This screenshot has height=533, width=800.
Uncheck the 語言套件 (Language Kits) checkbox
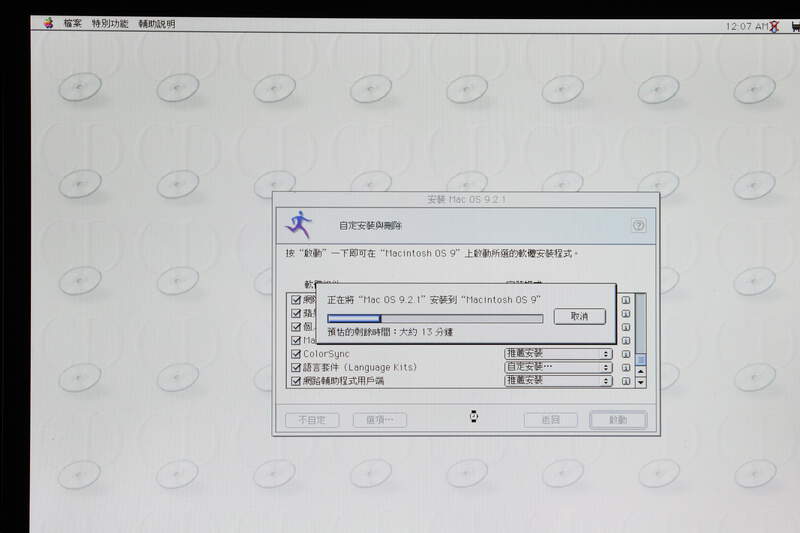pyautogui.click(x=295, y=367)
